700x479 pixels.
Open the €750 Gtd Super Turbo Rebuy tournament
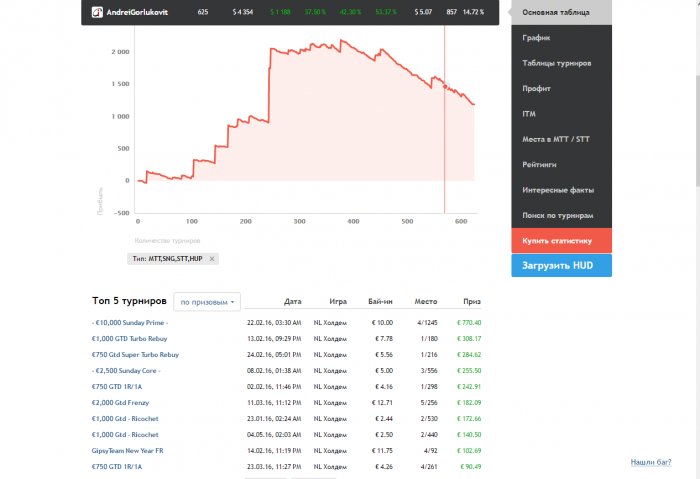pyautogui.click(x=135, y=354)
